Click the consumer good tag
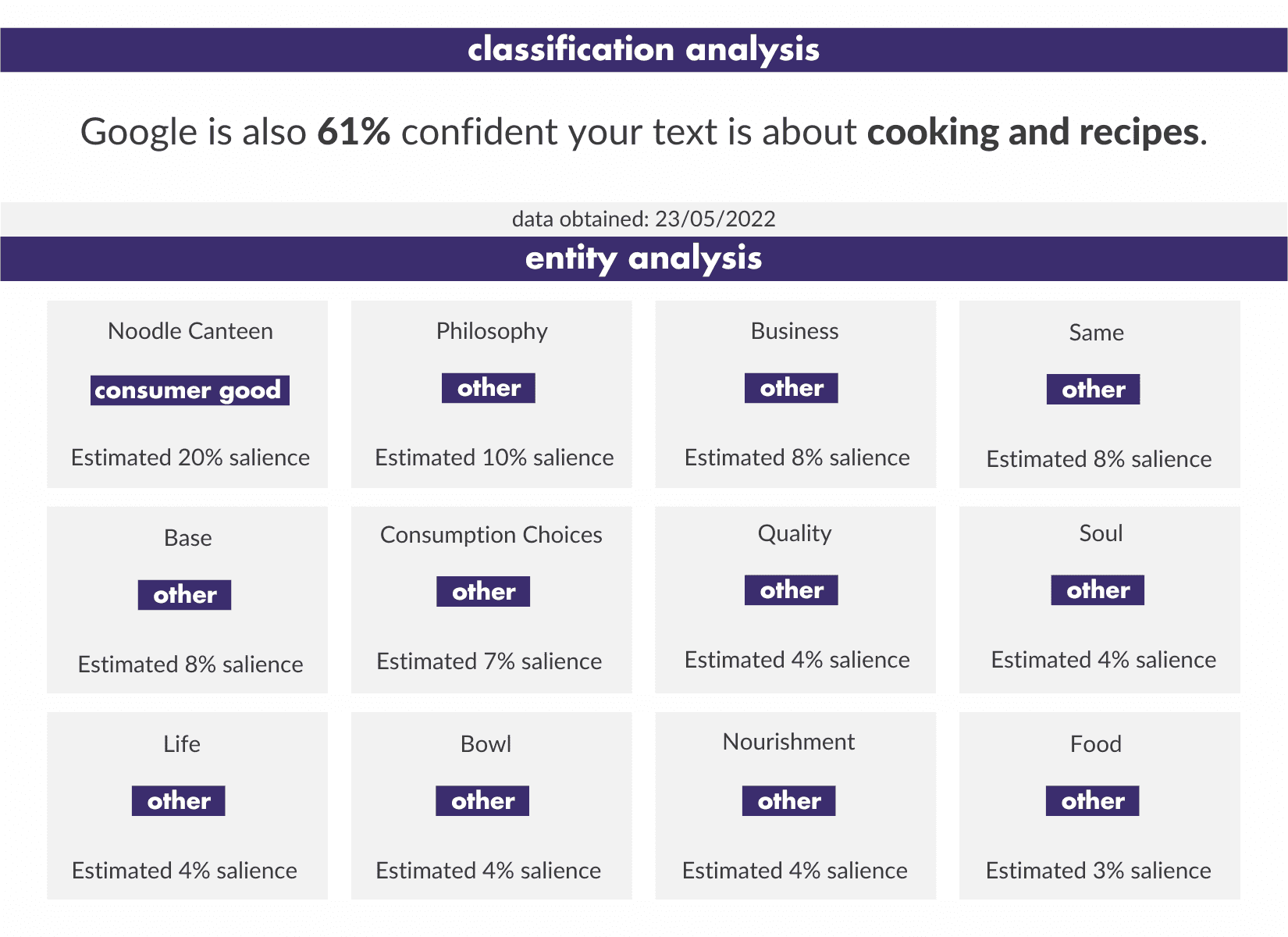This screenshot has width=1288, height=937. point(190,390)
